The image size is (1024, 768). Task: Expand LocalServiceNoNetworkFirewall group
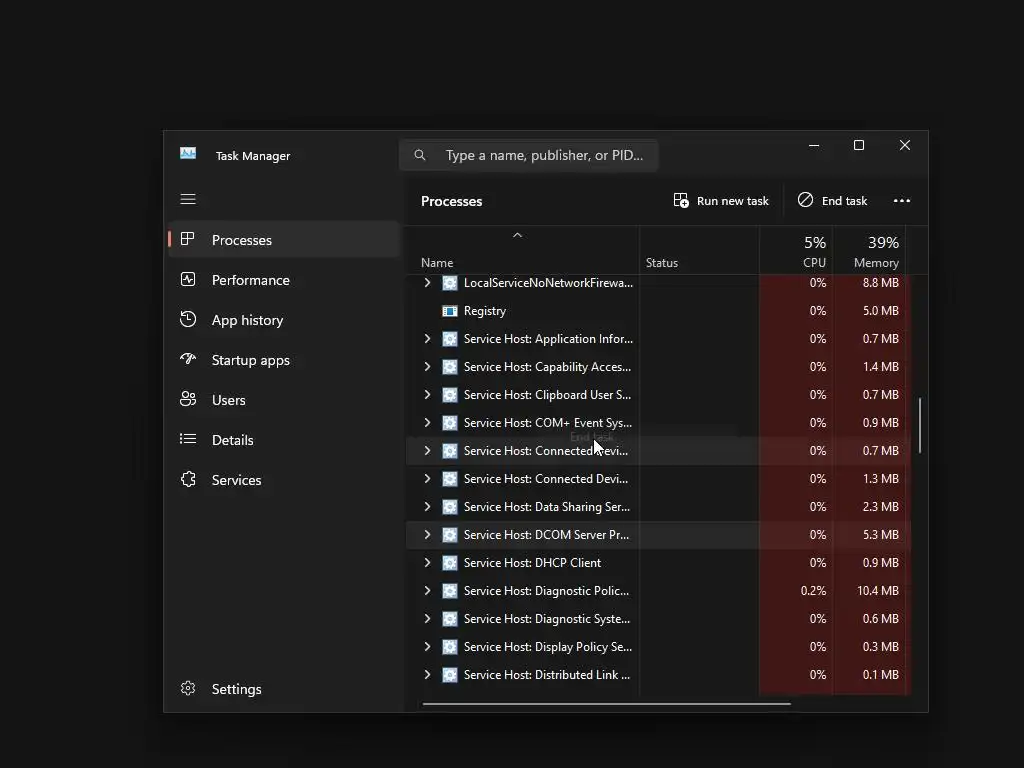427,283
